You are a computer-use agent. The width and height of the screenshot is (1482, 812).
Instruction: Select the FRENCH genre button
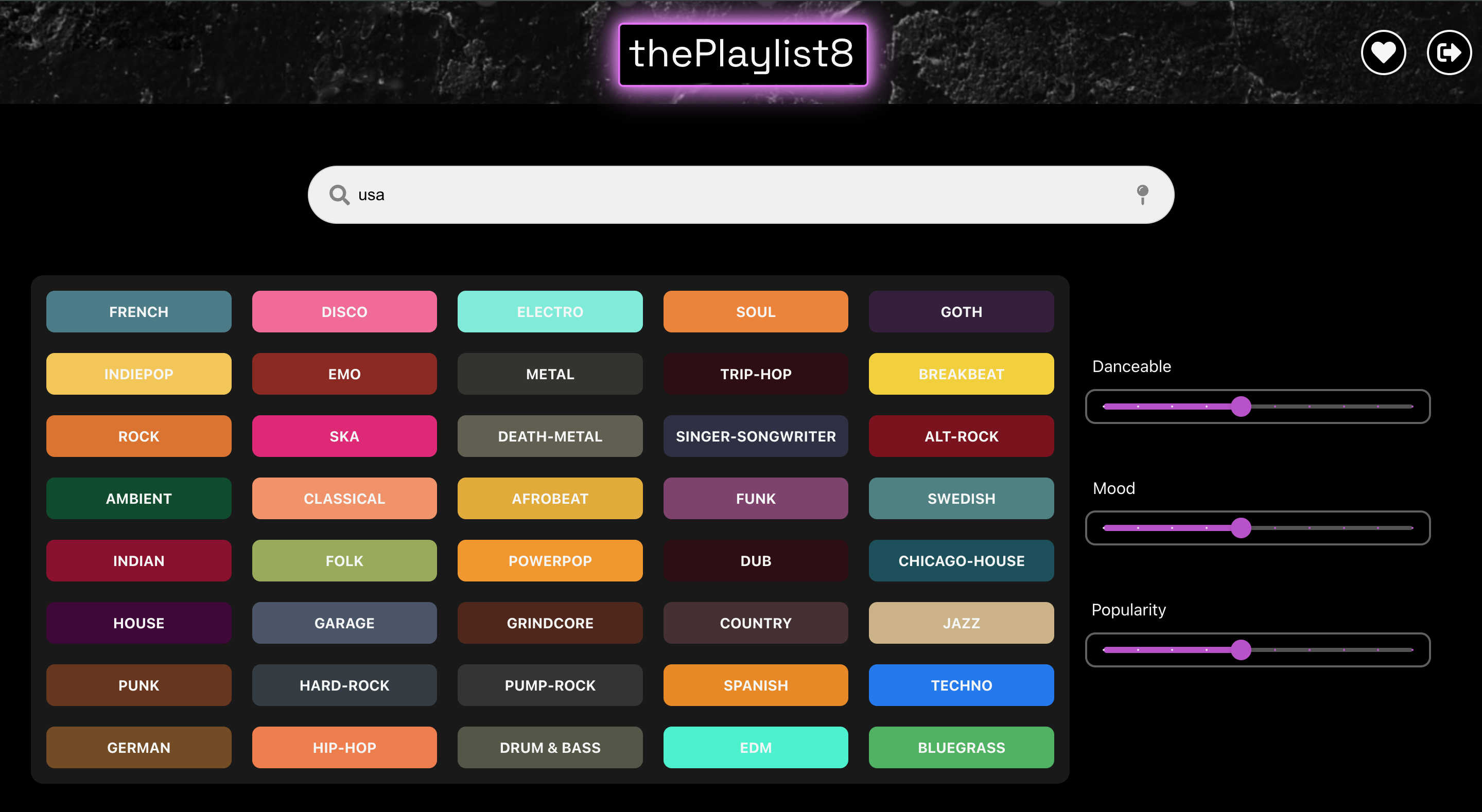(138, 312)
